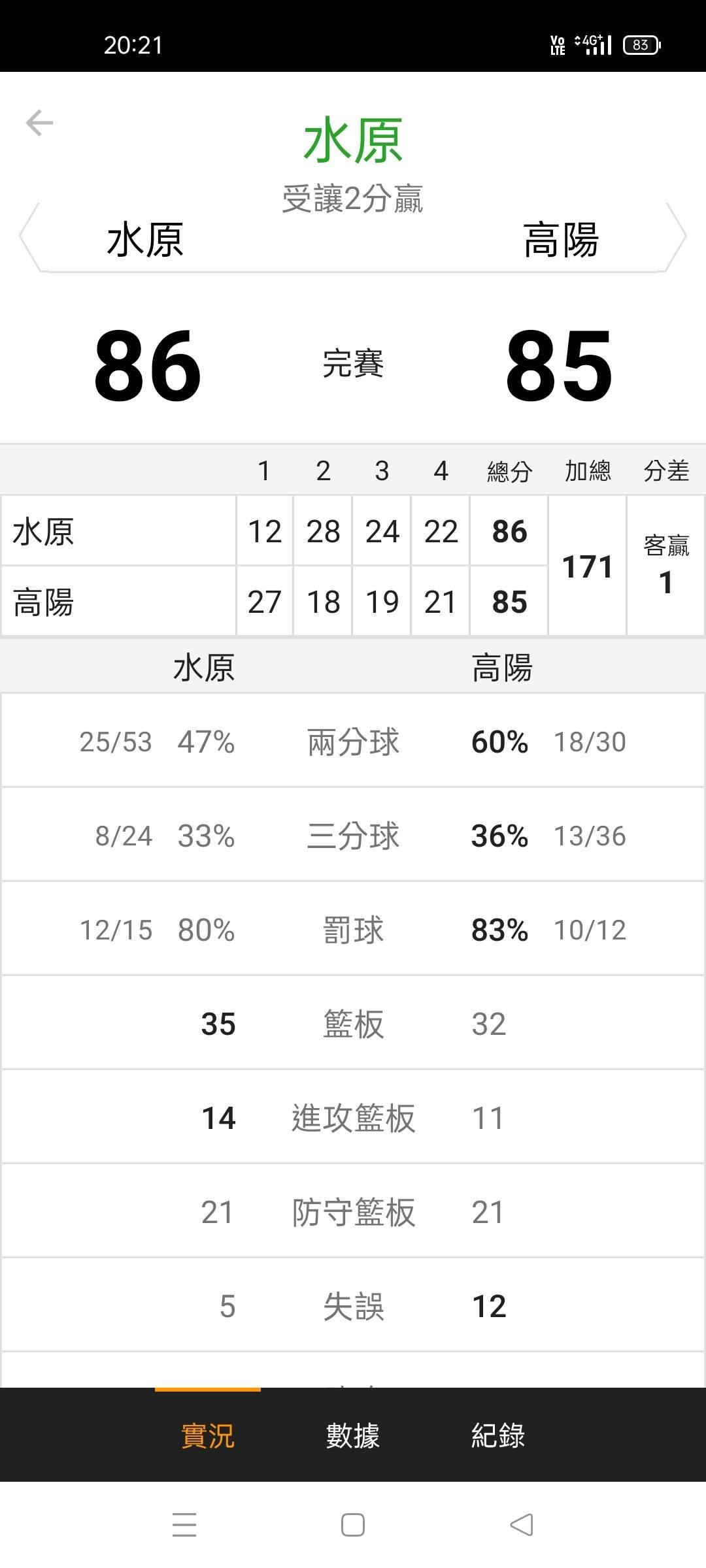Select the 實況 tab

point(208,1435)
